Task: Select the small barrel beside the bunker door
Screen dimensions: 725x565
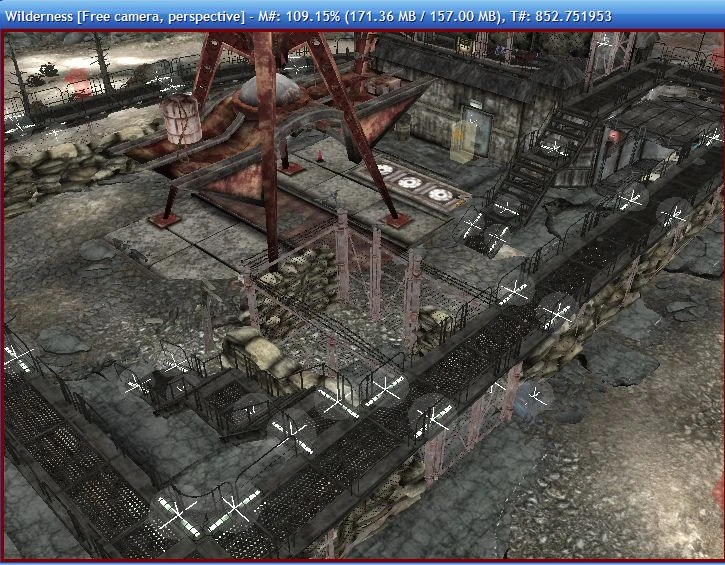Action: [x=403, y=126]
